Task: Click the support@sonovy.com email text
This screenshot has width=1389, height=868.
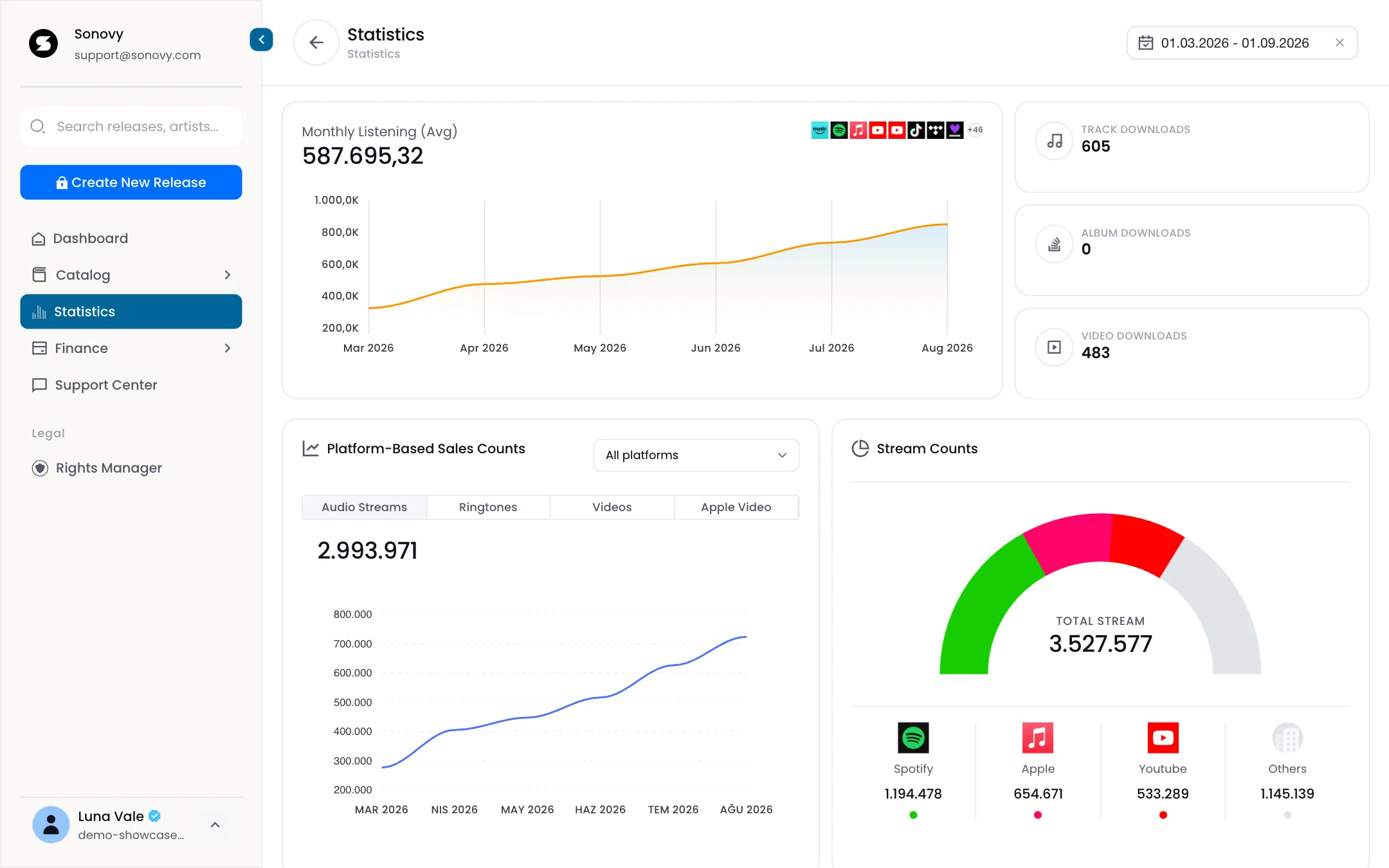Action: 138,55
